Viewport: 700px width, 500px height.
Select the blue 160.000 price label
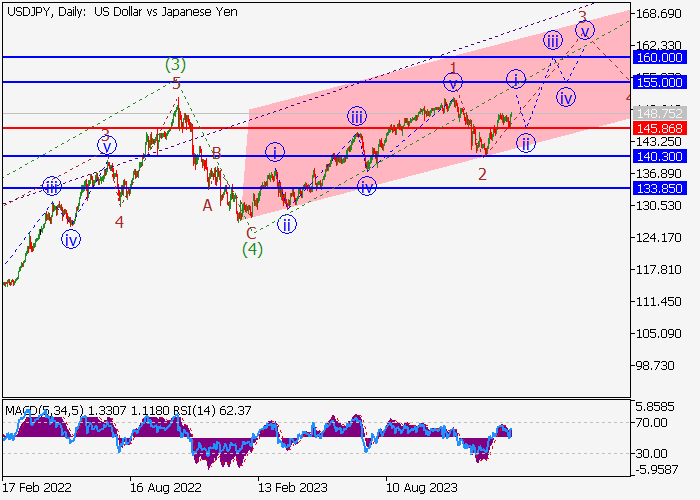coord(659,58)
